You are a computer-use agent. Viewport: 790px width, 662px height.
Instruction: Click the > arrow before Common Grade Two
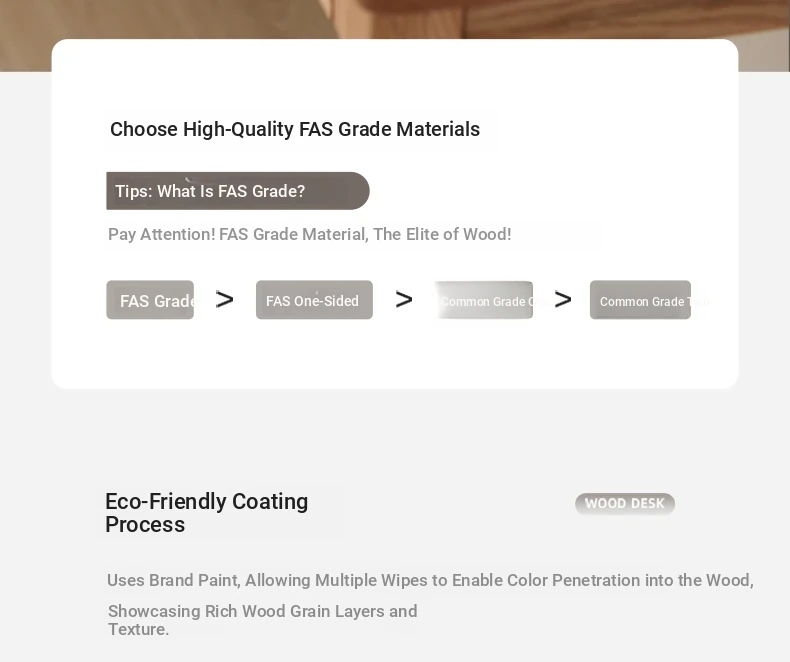tap(563, 300)
